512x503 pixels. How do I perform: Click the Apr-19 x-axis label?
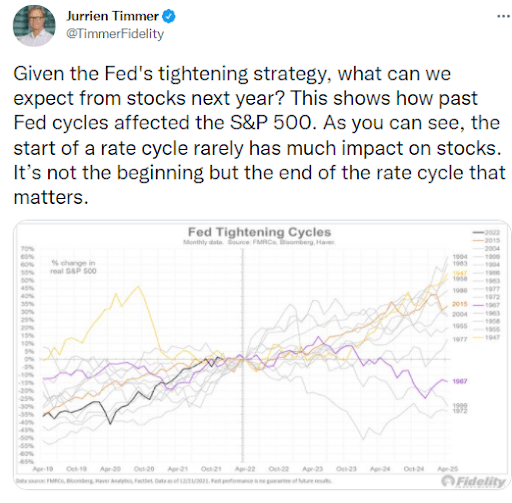coord(43,469)
